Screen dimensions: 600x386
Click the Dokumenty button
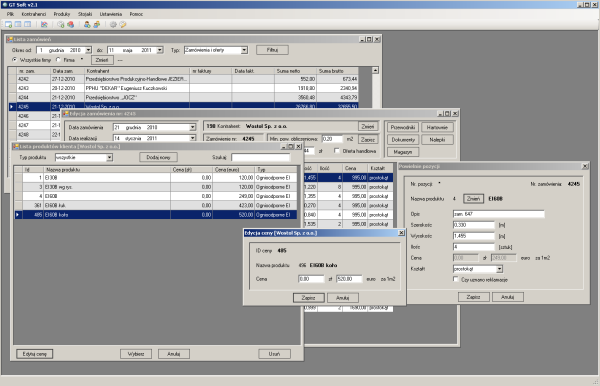403,140
